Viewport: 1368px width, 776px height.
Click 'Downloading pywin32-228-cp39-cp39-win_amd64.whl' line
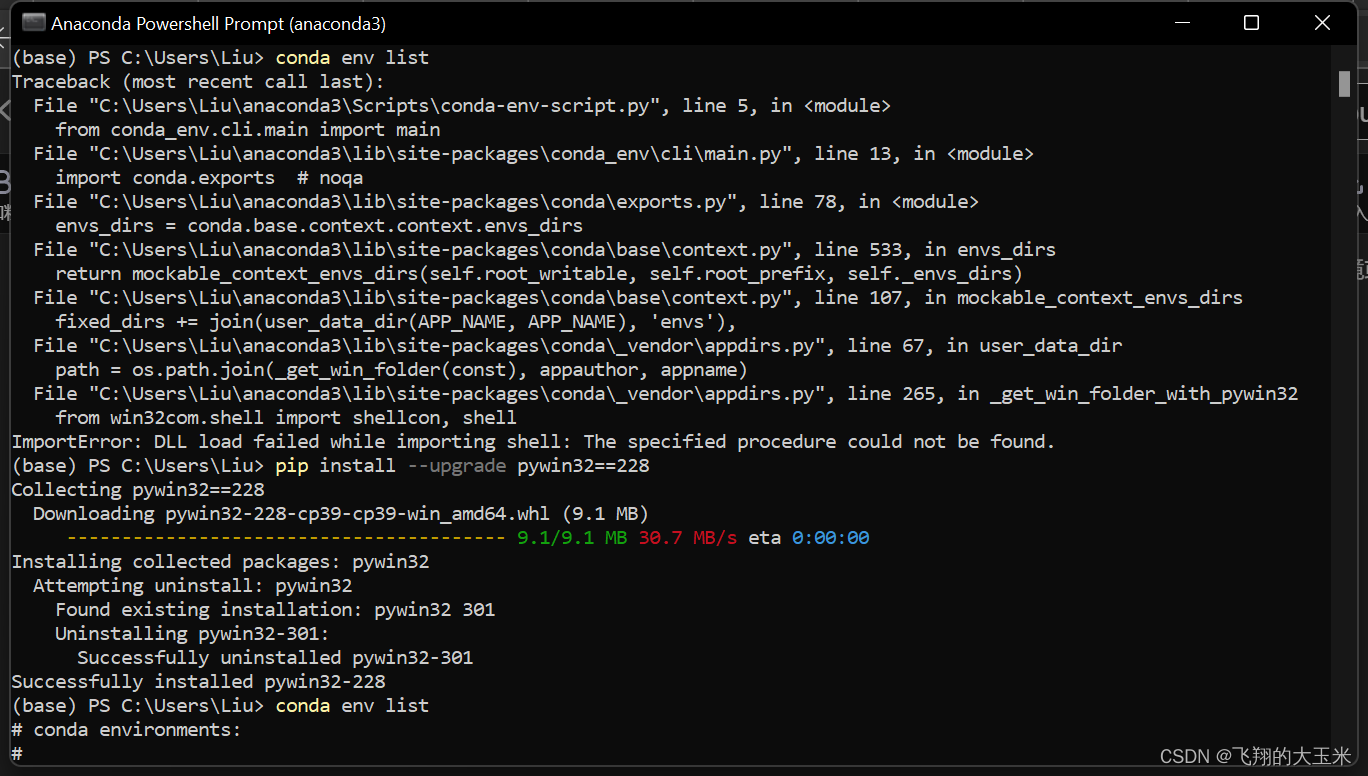click(x=341, y=513)
